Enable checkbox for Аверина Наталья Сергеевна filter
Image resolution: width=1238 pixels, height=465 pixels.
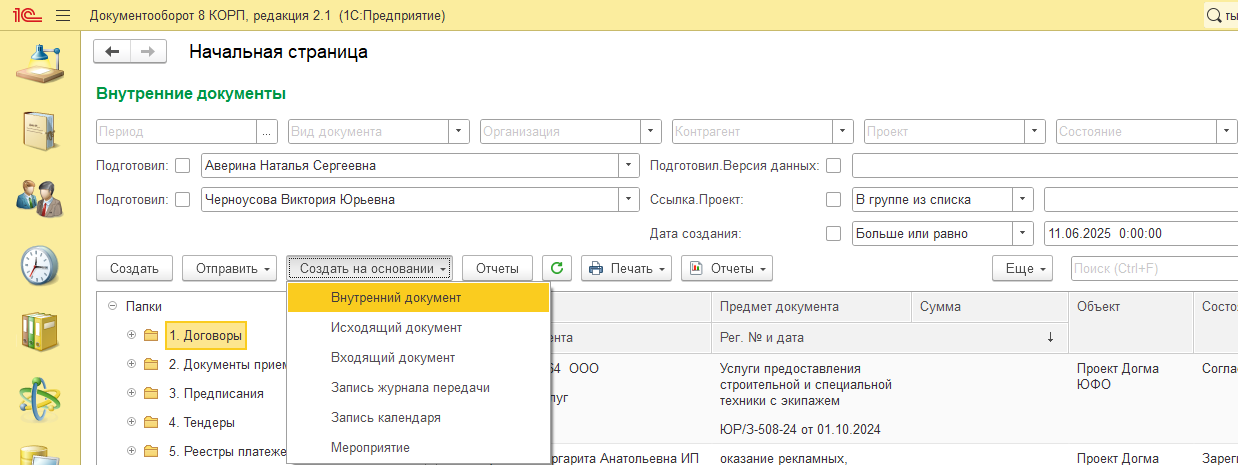[182, 166]
